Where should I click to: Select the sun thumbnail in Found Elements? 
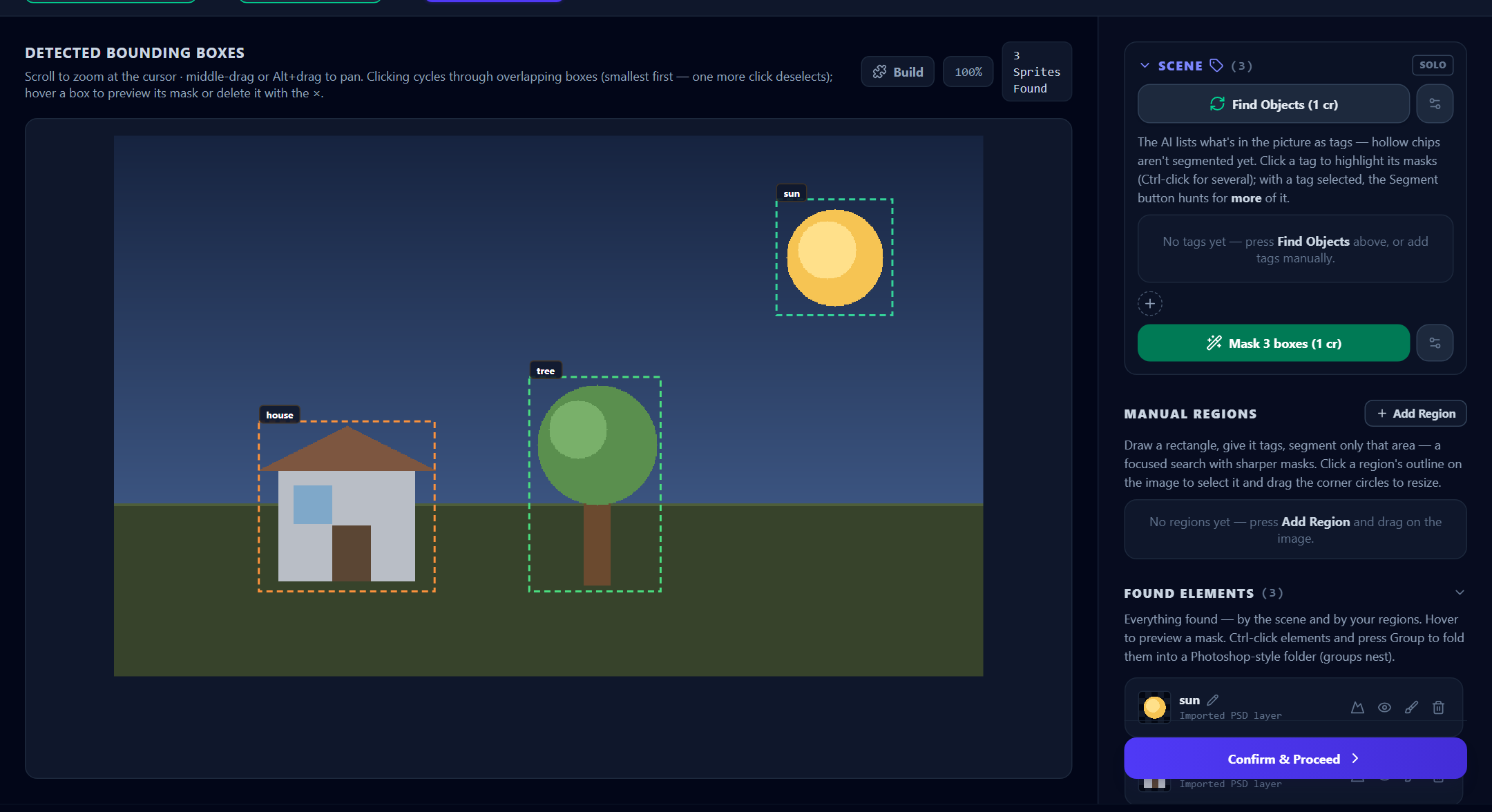coord(1154,707)
